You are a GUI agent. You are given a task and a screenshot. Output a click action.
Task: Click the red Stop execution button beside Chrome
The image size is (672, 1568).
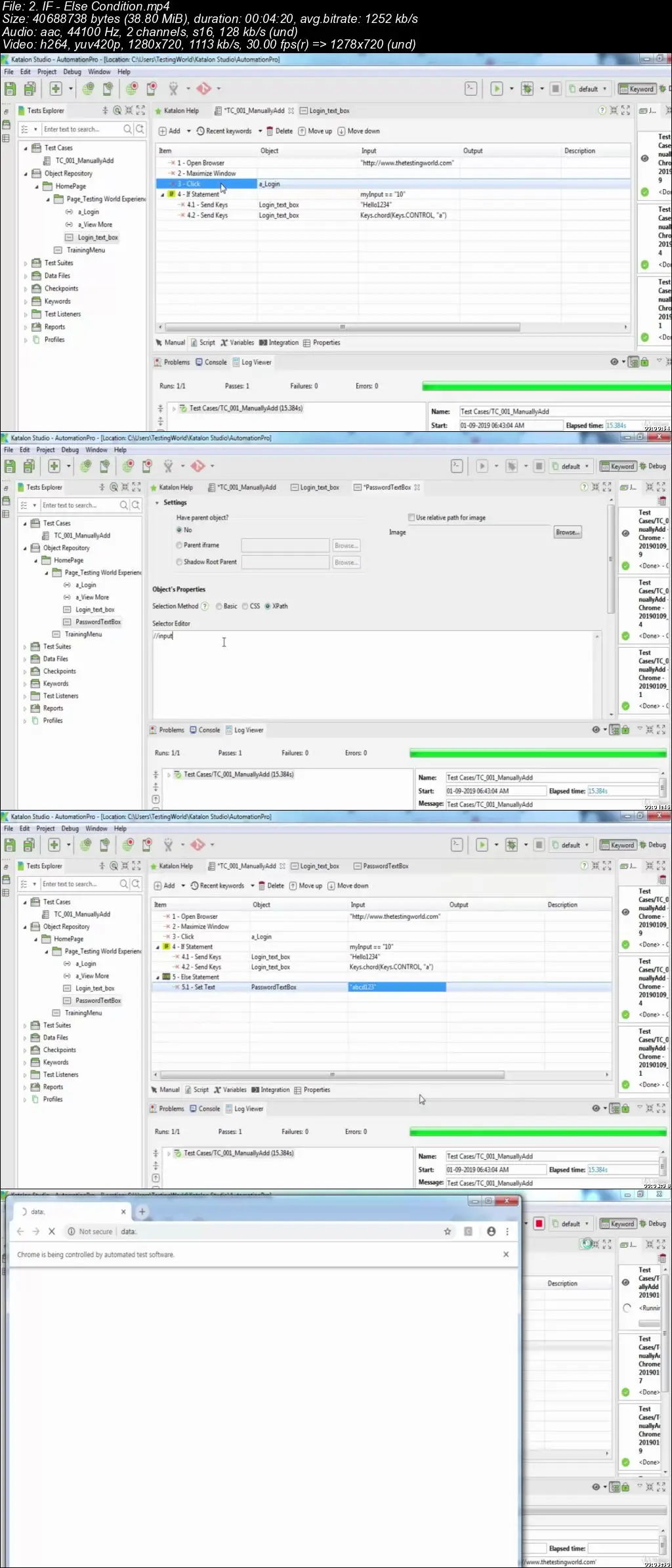(x=539, y=1223)
